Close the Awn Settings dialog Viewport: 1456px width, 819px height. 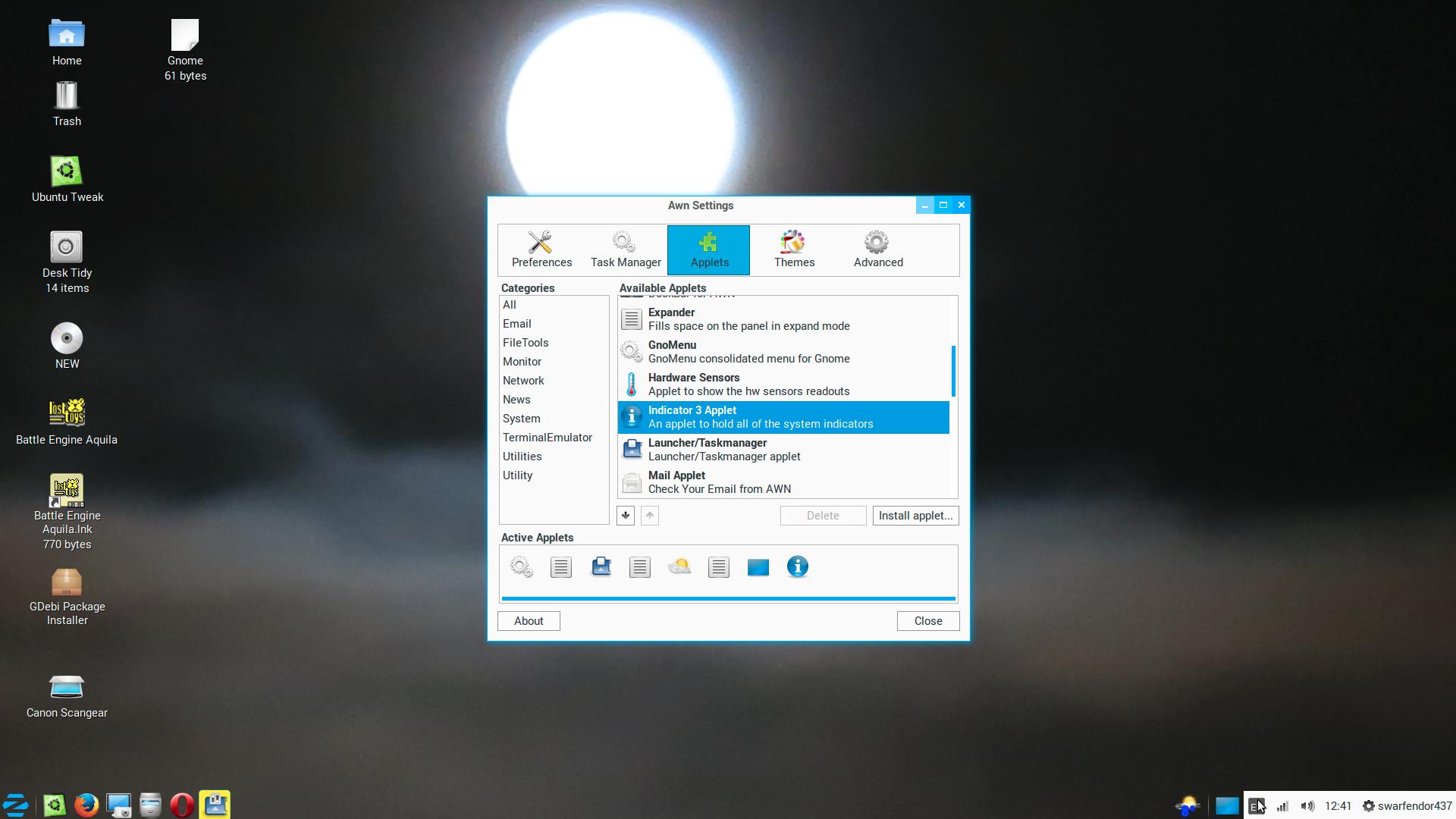(x=928, y=621)
